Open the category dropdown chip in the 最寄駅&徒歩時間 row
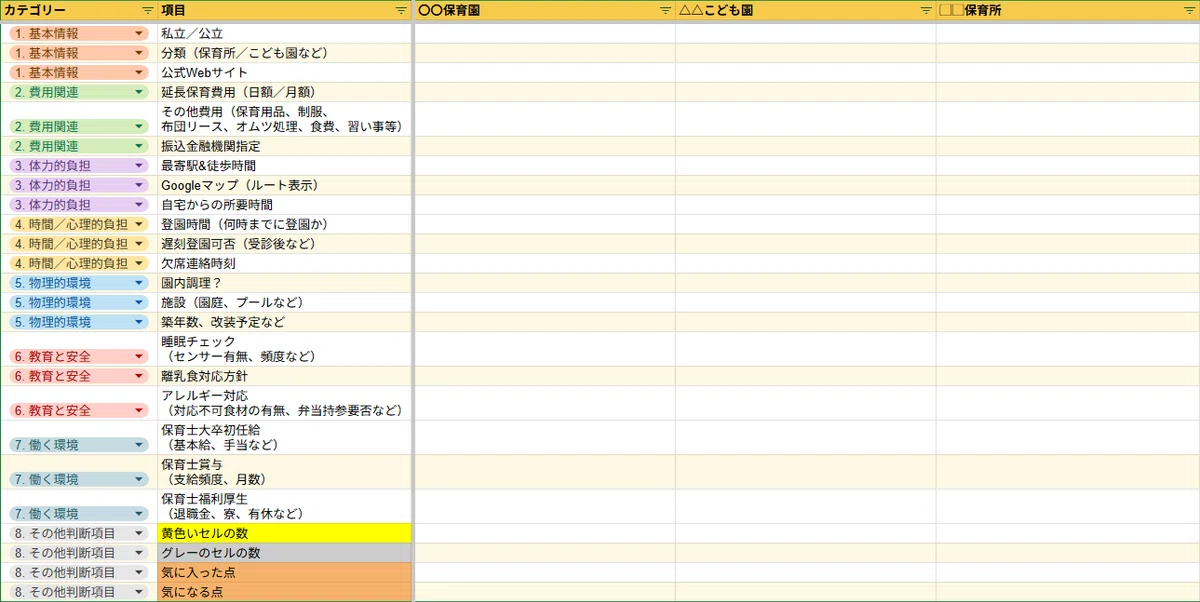1200x602 pixels. coord(79,166)
